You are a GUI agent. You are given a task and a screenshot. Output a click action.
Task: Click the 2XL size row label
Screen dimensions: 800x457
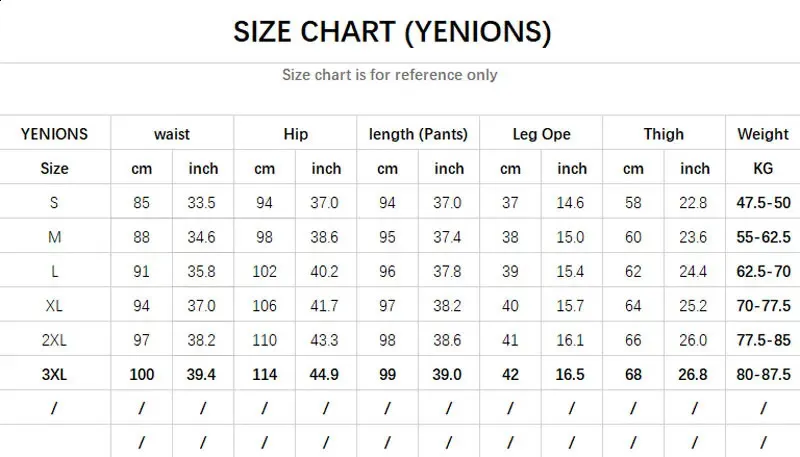(x=54, y=340)
